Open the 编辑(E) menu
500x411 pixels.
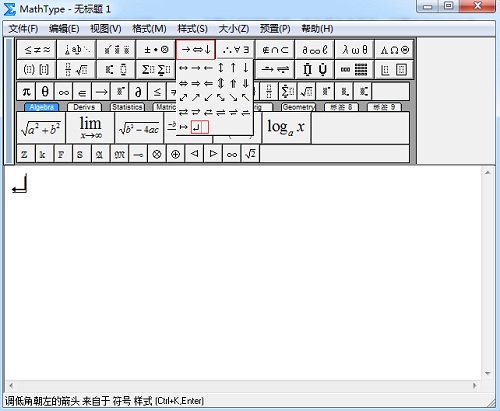[64, 29]
